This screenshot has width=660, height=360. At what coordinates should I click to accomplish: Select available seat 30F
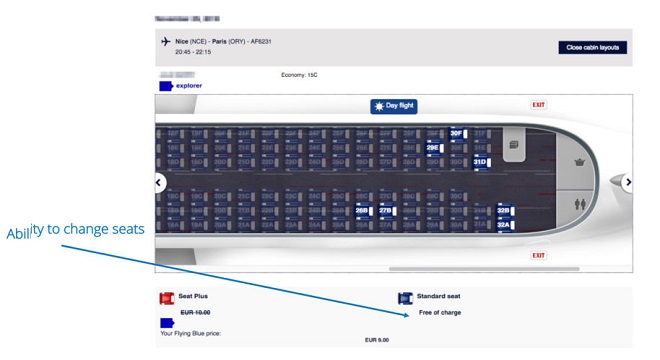pos(458,134)
